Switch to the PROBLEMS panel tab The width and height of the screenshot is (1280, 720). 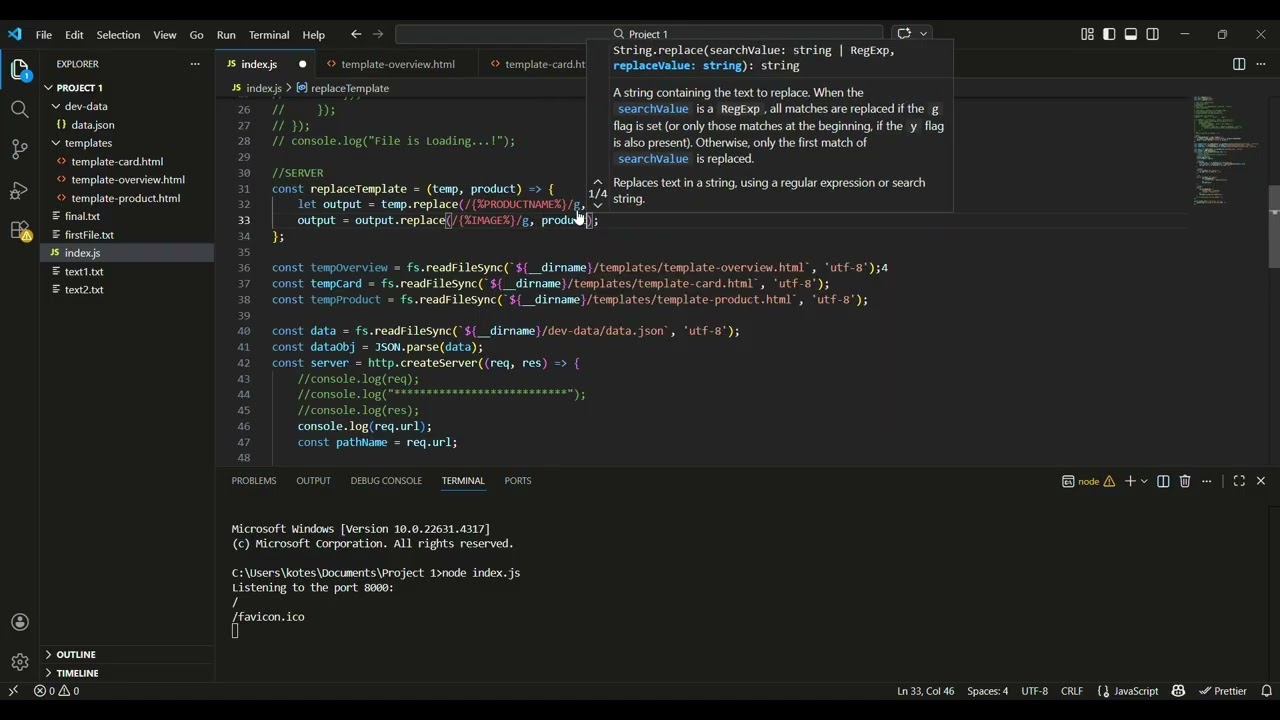point(254,481)
